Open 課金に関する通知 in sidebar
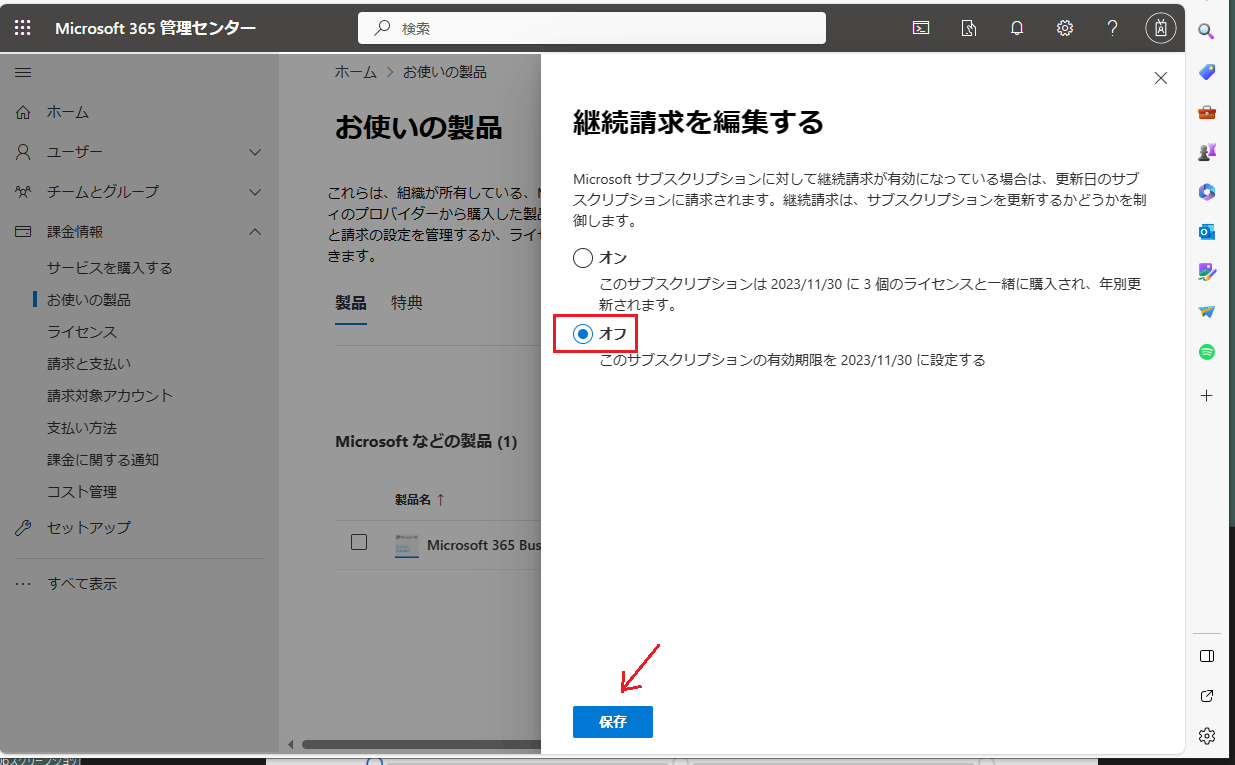 103,460
